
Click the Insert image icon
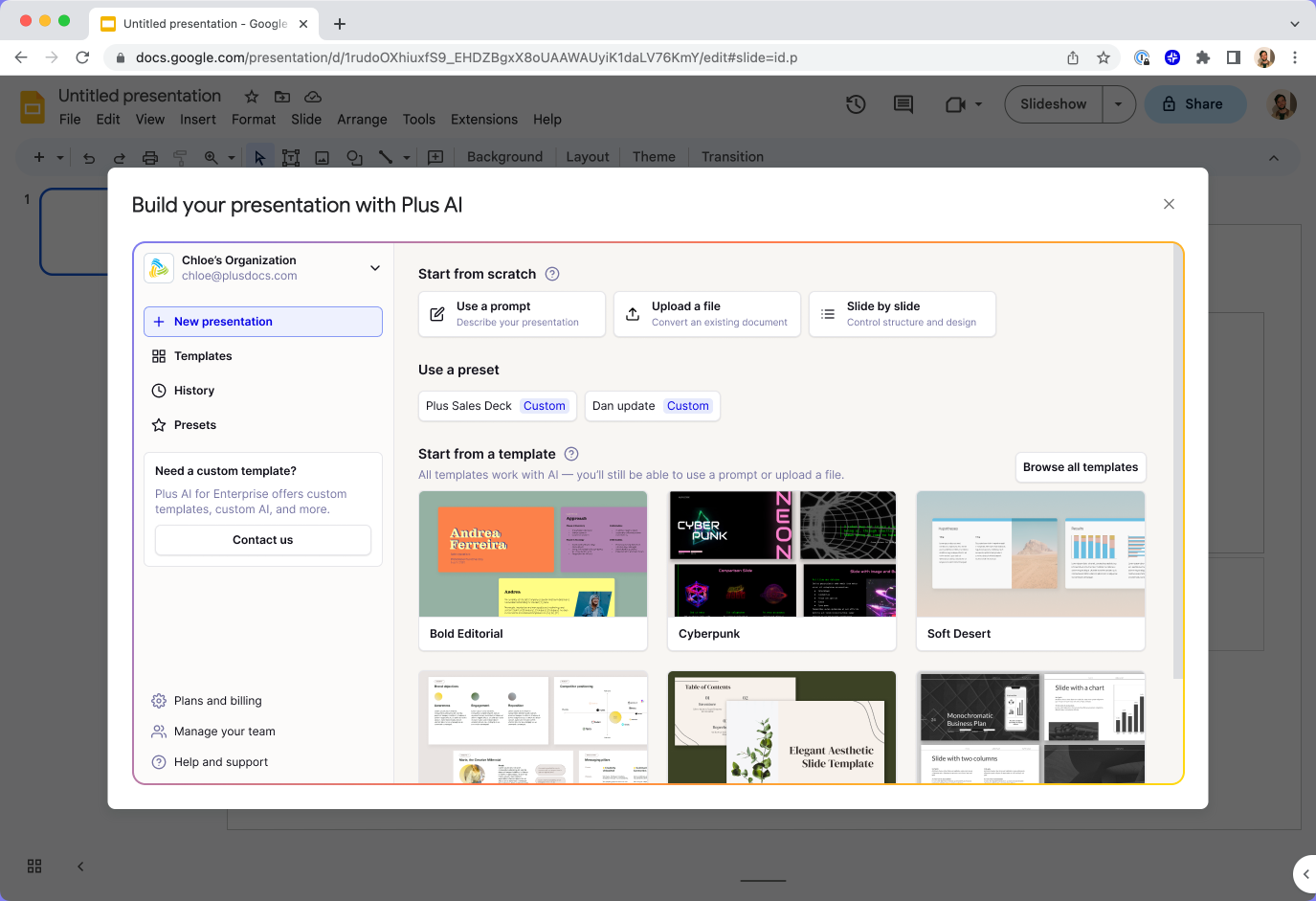coord(323,158)
